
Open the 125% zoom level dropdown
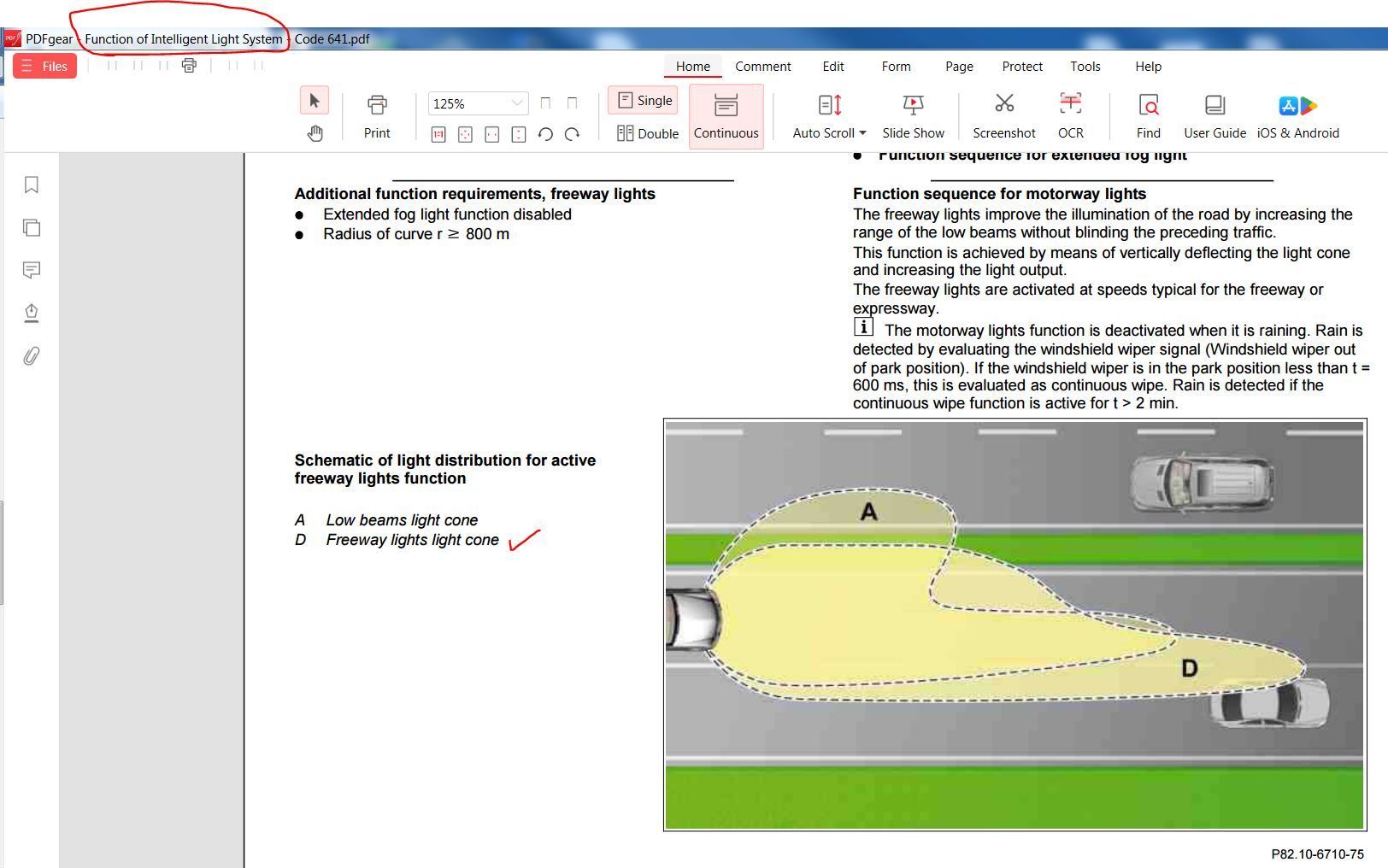click(516, 103)
